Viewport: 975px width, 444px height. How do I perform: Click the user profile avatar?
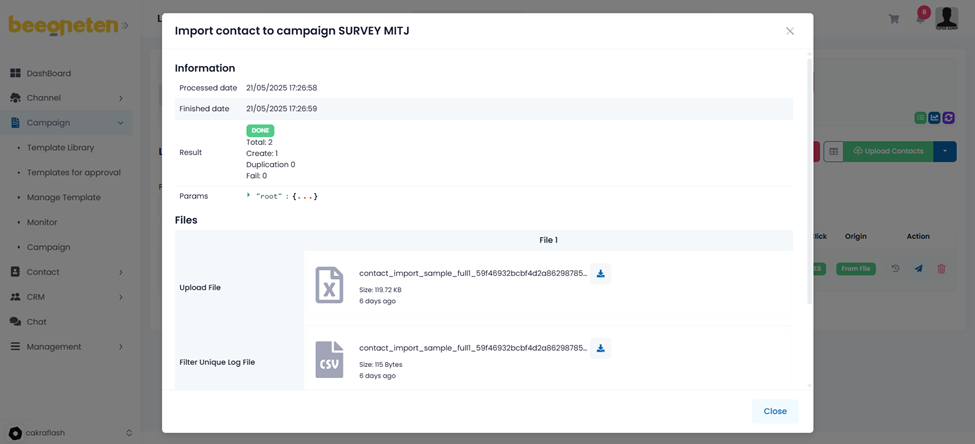point(946,17)
